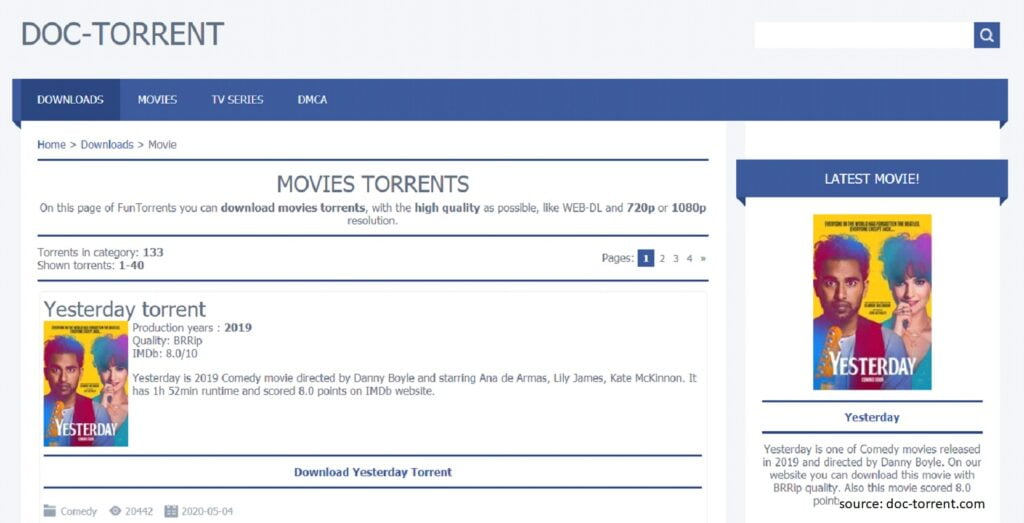
Task: Click the 'Torrents in category: 133' text
Action: (x=100, y=252)
